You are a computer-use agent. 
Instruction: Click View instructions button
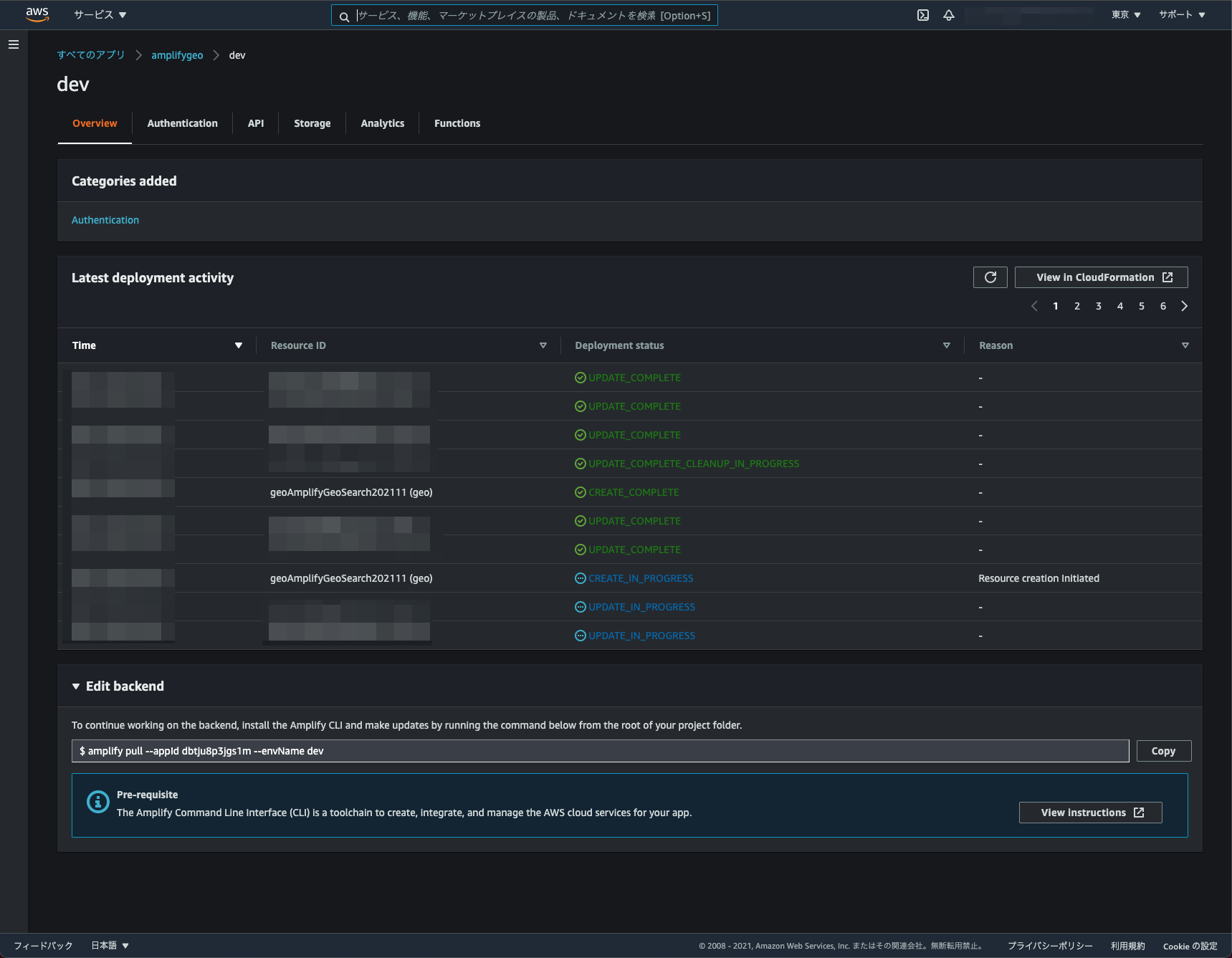pyautogui.click(x=1091, y=813)
